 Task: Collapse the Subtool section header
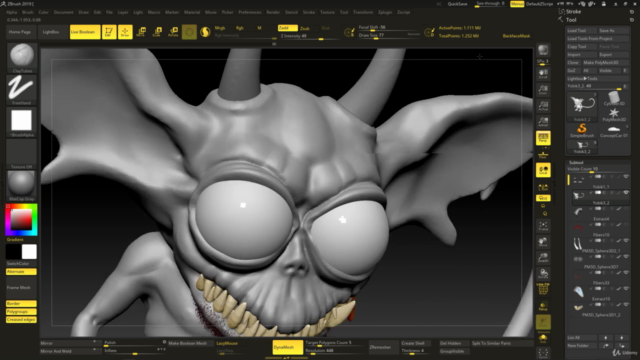(x=576, y=162)
